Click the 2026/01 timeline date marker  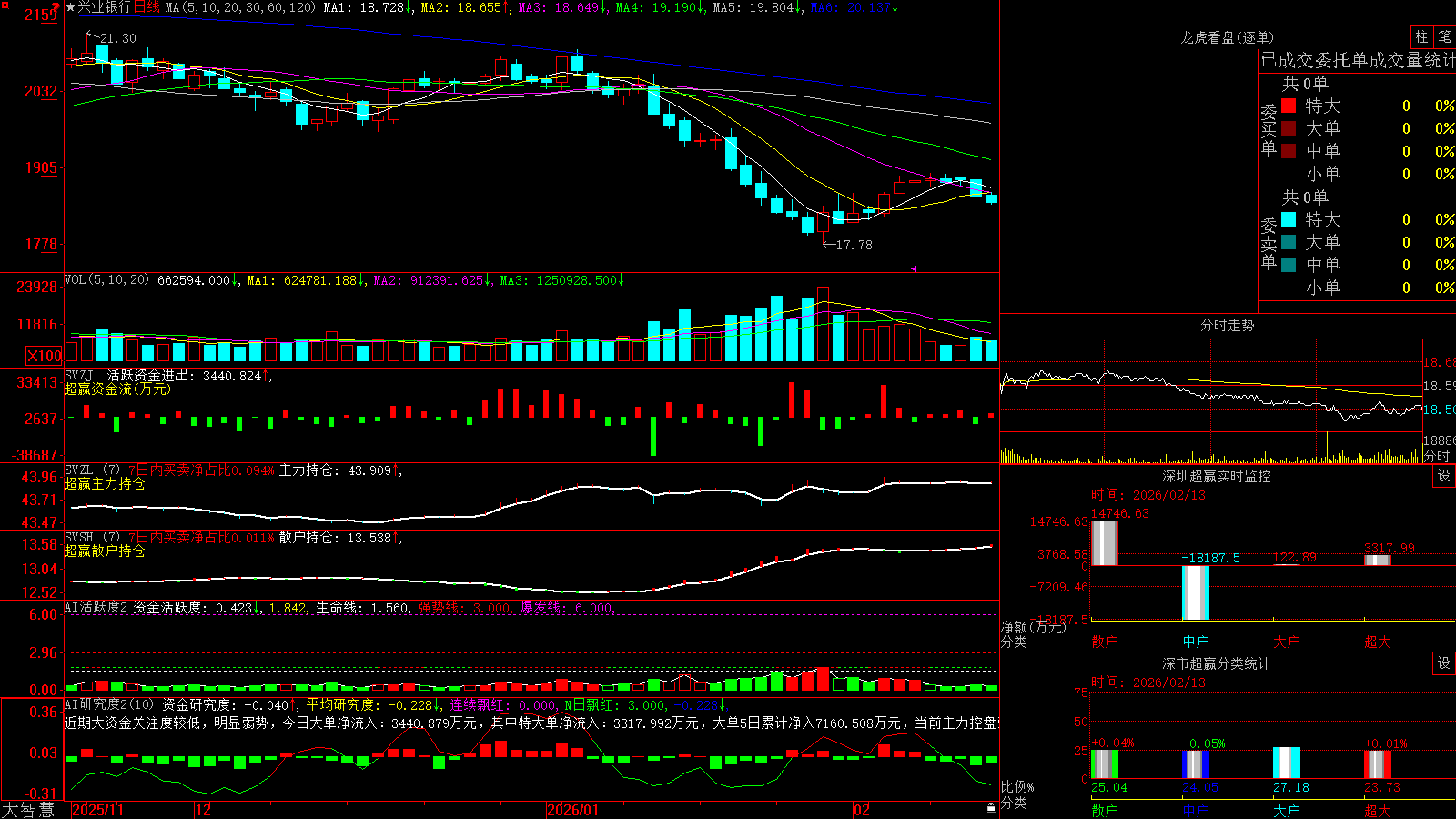[573, 810]
